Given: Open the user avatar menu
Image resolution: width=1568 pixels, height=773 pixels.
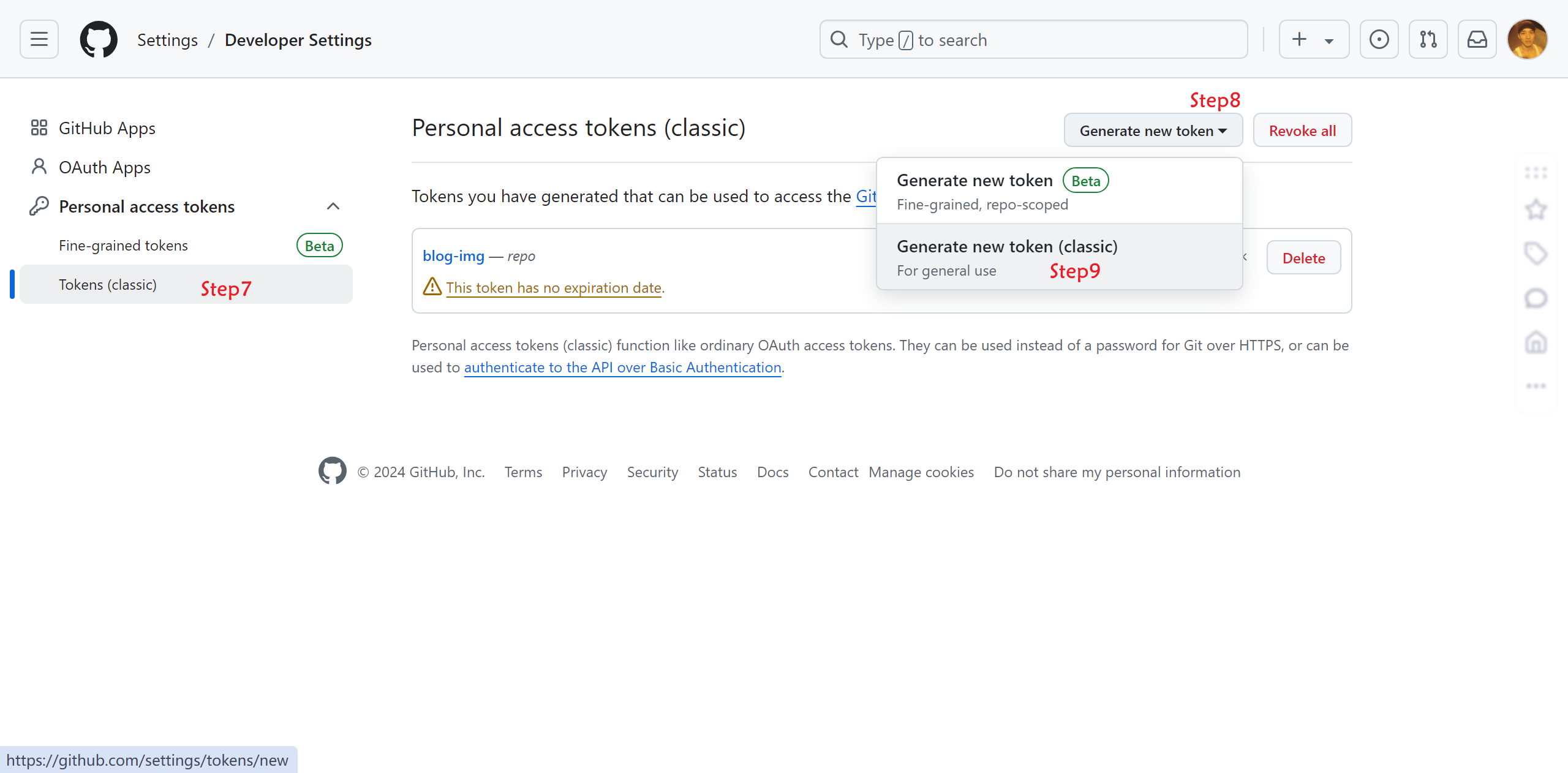Looking at the screenshot, I should [1527, 39].
